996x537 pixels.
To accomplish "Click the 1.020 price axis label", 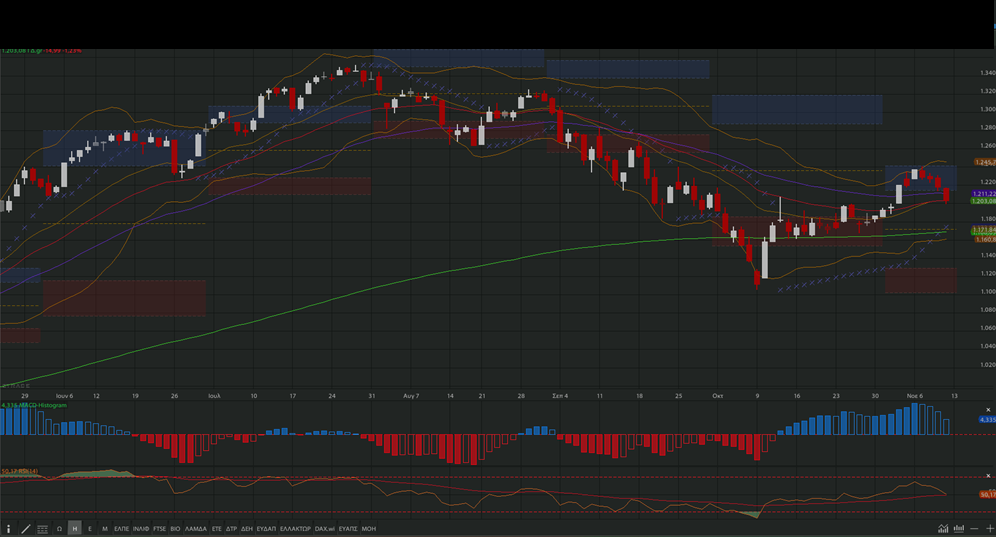I will pyautogui.click(x=987, y=365).
